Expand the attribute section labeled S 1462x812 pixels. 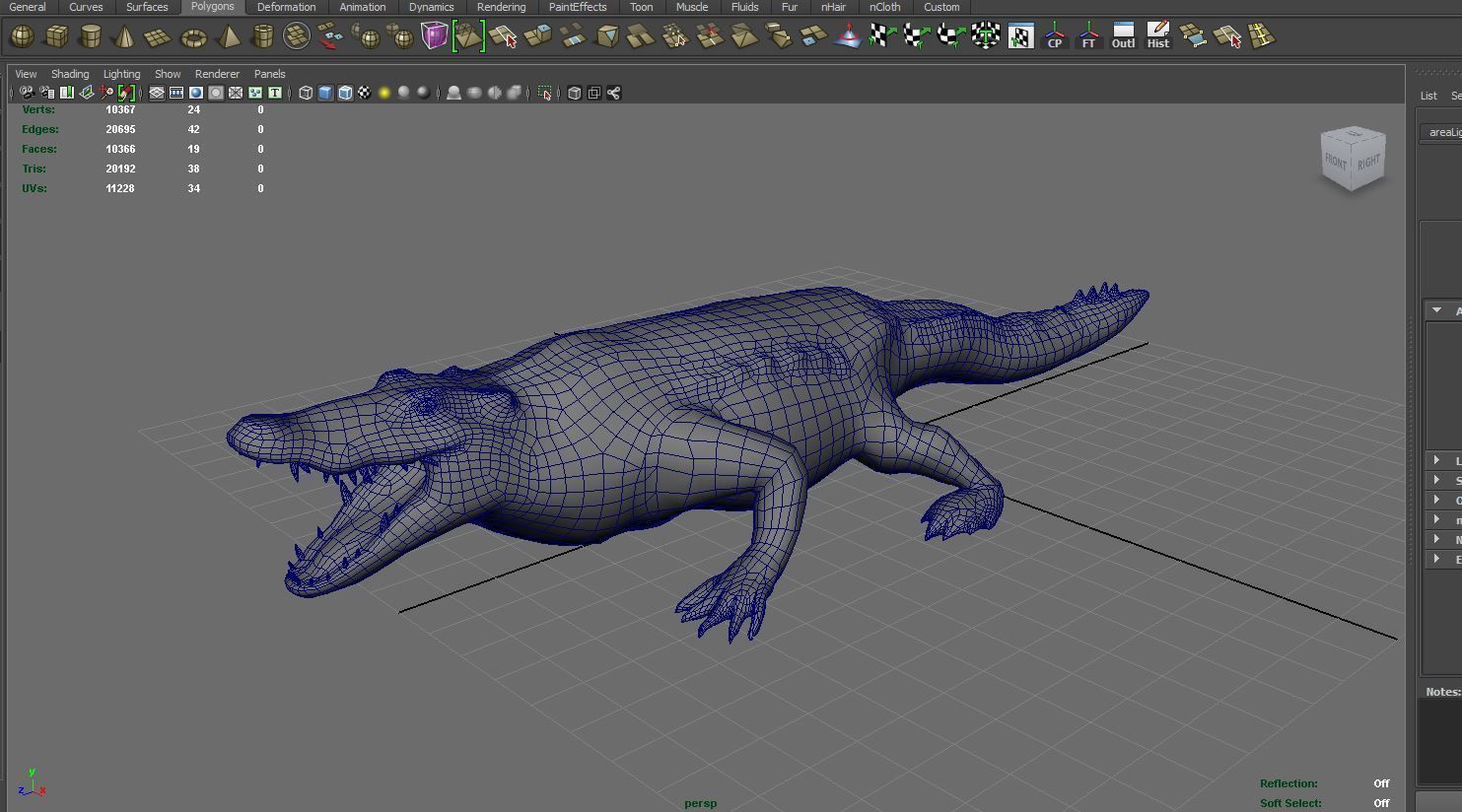click(1436, 480)
